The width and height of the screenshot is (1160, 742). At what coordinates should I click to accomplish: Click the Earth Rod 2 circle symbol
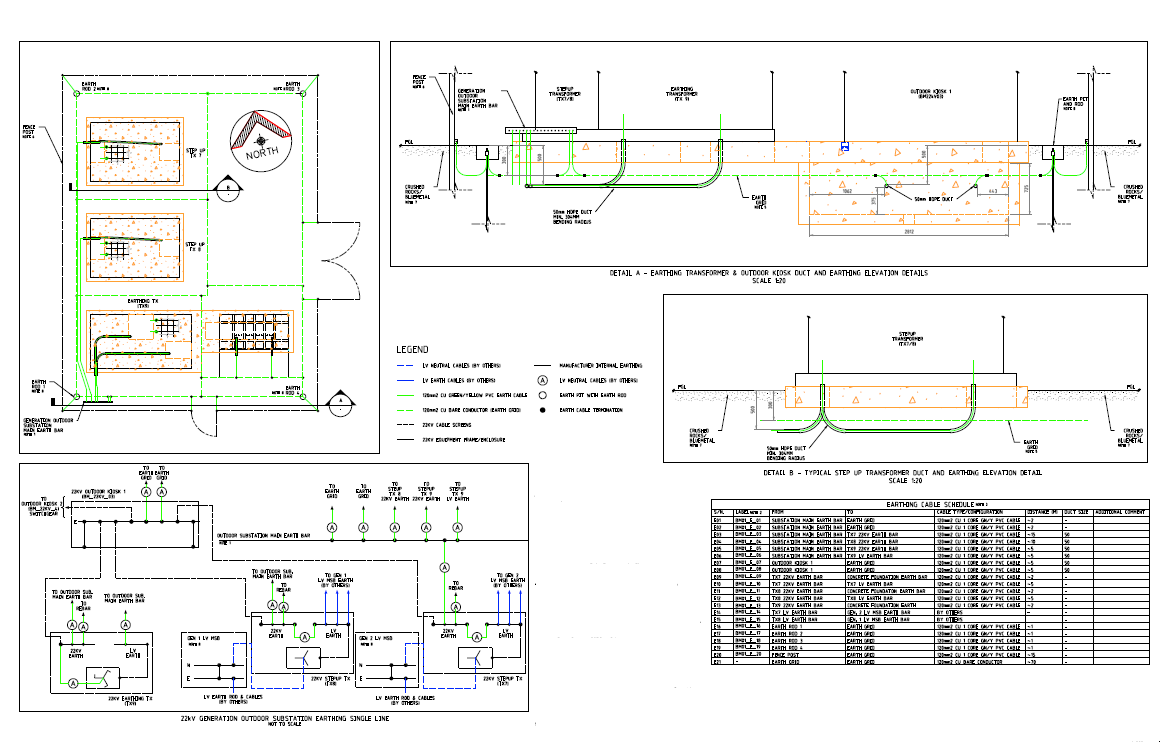[x=76, y=93]
